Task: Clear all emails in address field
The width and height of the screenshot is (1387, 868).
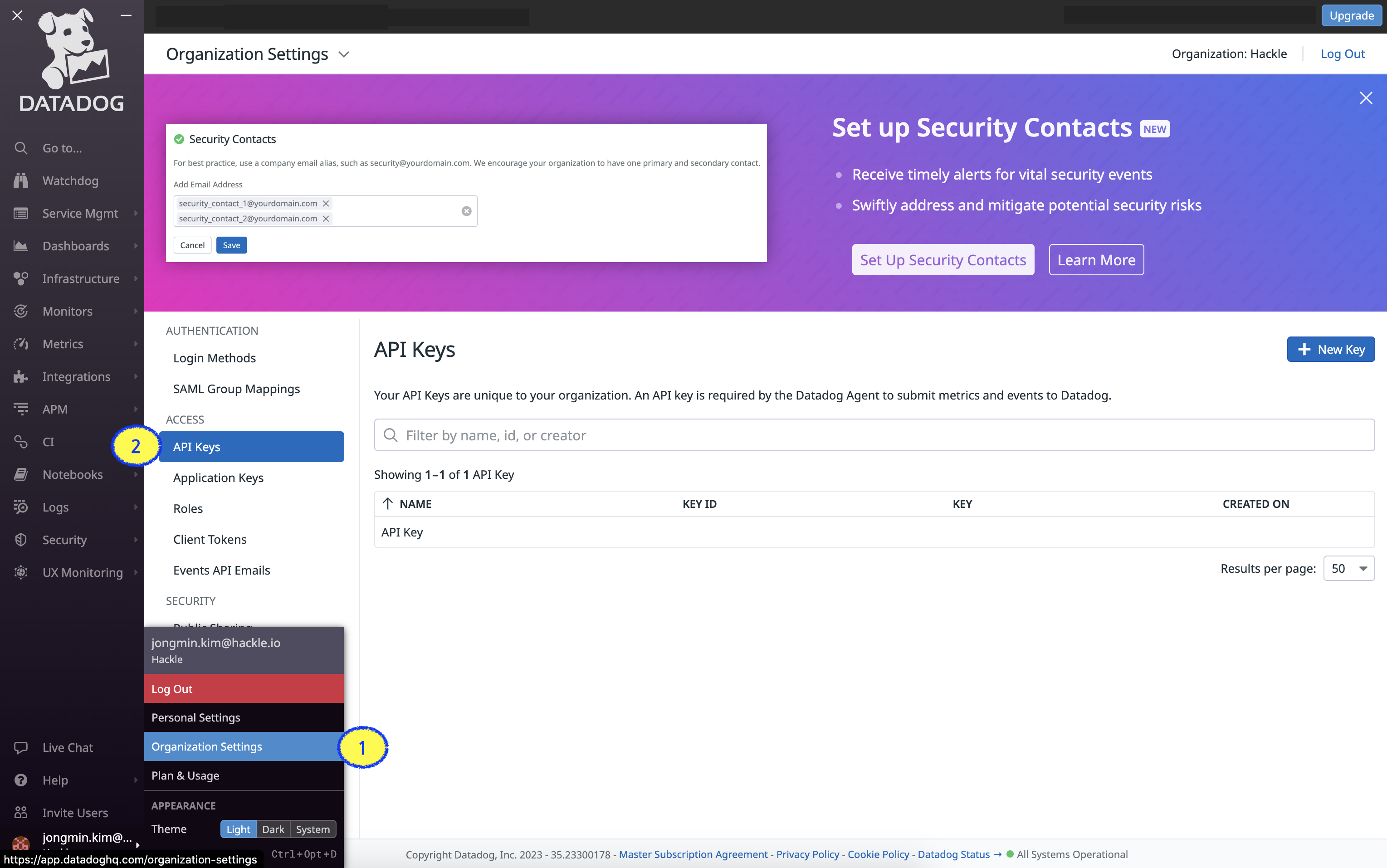Action: [x=466, y=211]
